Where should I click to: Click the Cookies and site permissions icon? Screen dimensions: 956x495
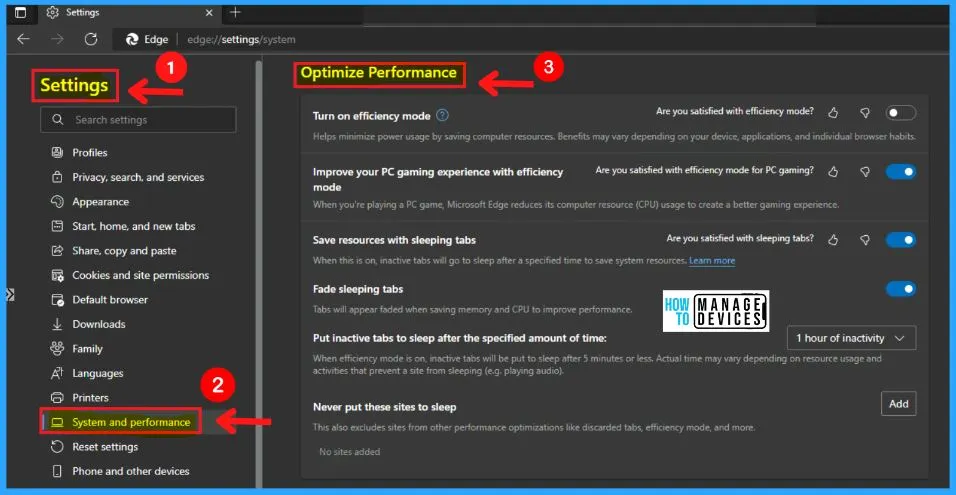(57, 275)
